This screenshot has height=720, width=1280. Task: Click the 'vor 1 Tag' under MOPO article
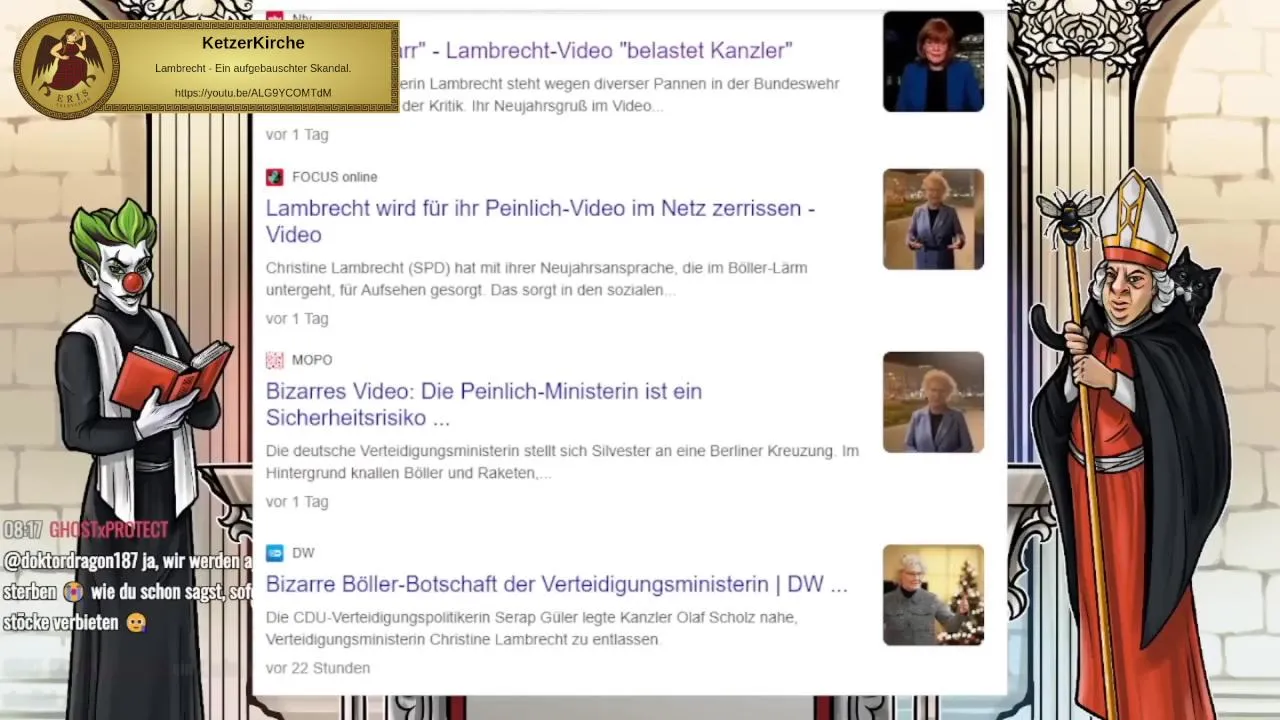tap(297, 502)
